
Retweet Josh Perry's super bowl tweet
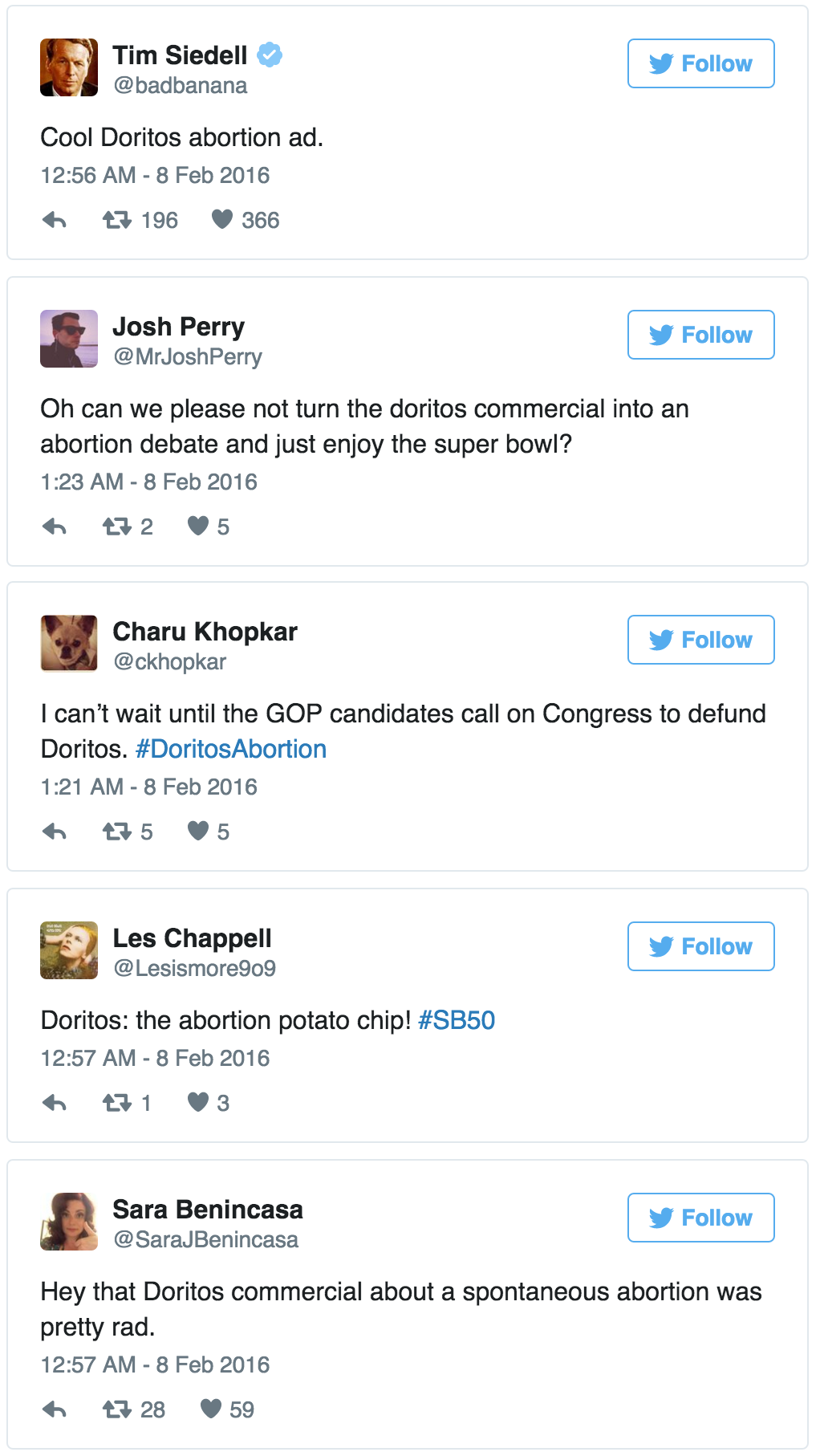117,527
